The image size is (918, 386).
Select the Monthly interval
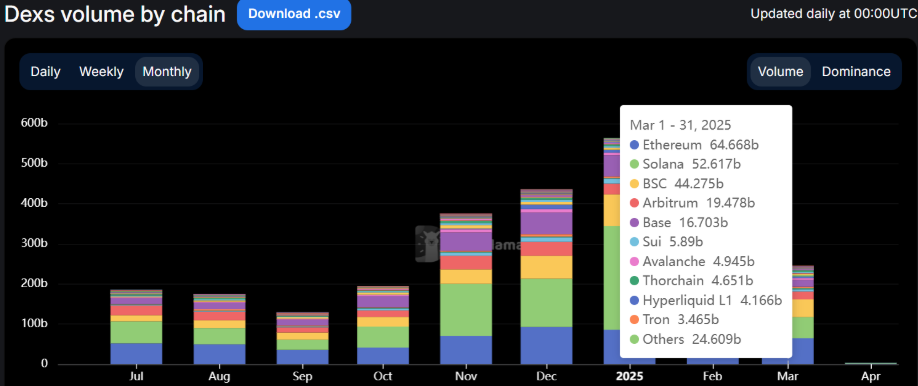167,71
